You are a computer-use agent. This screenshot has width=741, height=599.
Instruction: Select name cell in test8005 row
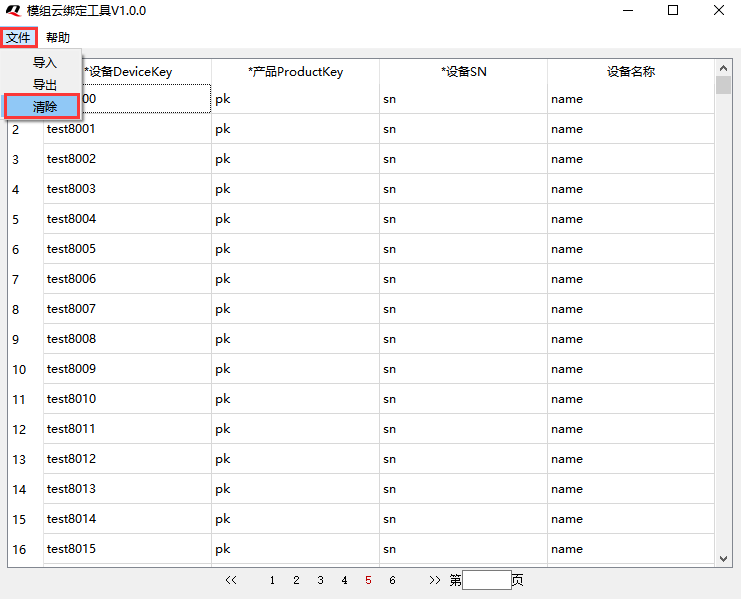pyautogui.click(x=631, y=249)
